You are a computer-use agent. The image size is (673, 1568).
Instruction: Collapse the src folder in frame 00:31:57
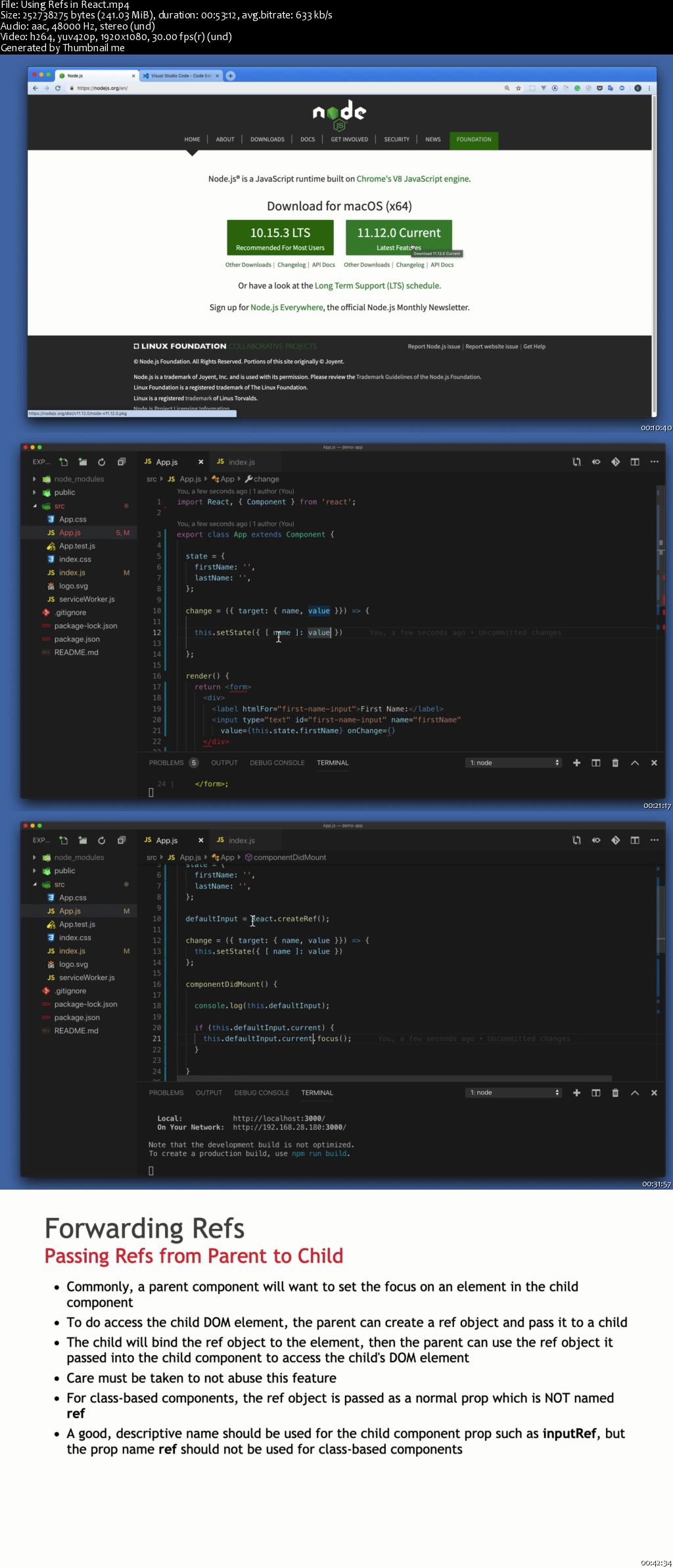pos(34,884)
